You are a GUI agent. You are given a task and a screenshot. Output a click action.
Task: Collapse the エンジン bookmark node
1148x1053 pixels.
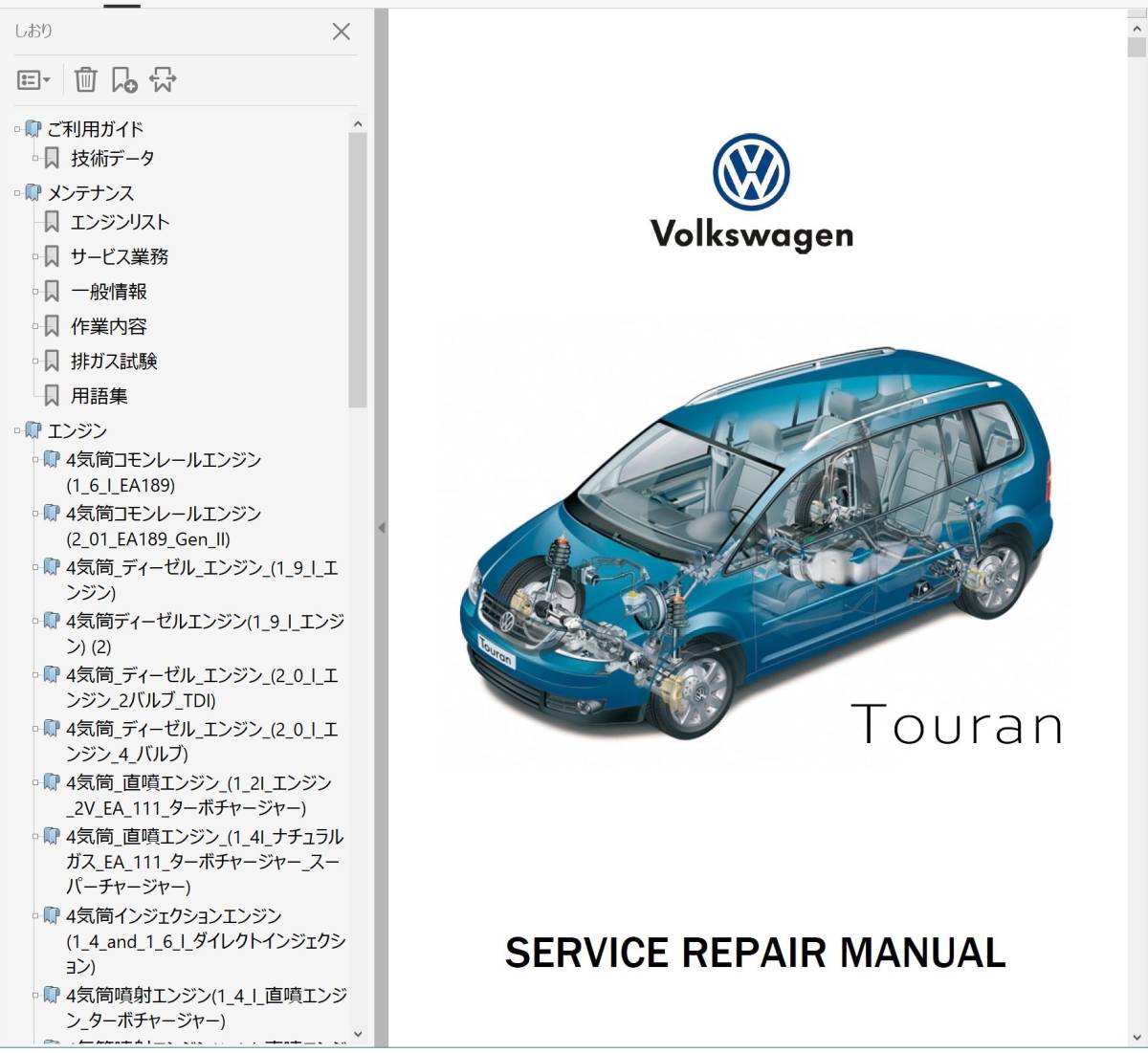[17, 431]
